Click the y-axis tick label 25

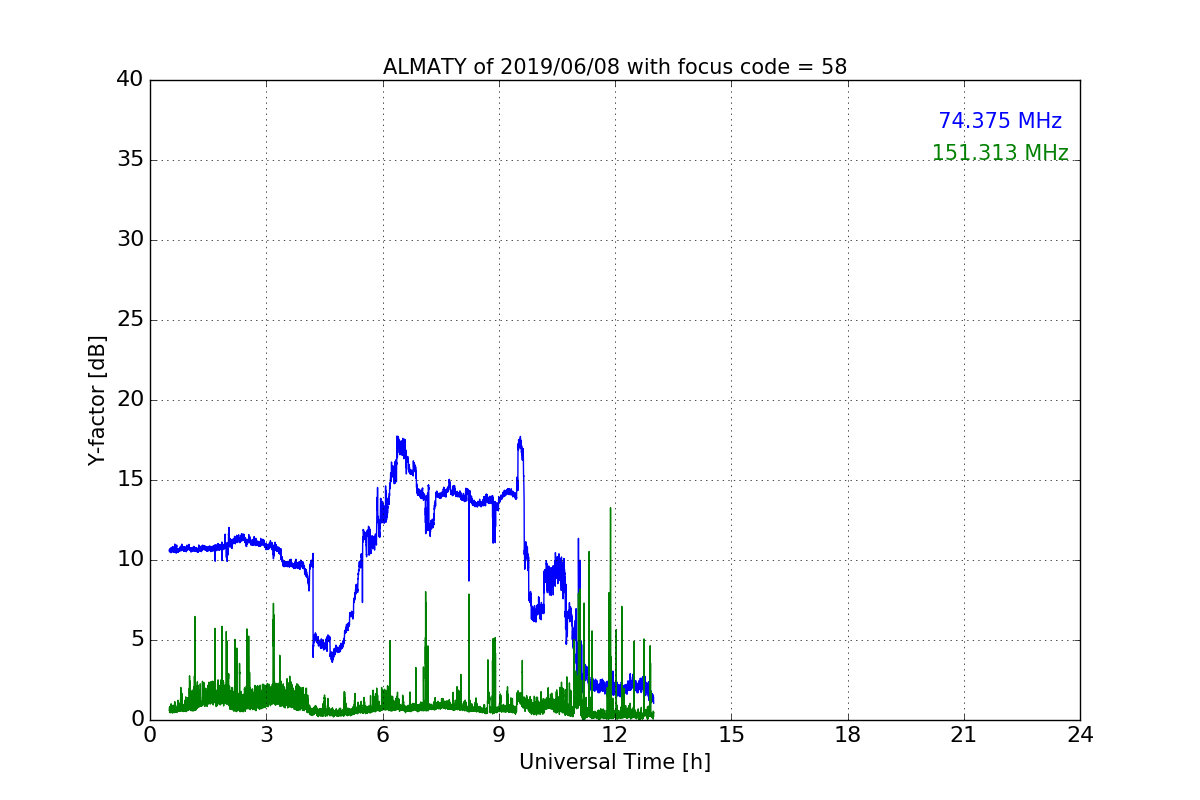click(x=130, y=320)
